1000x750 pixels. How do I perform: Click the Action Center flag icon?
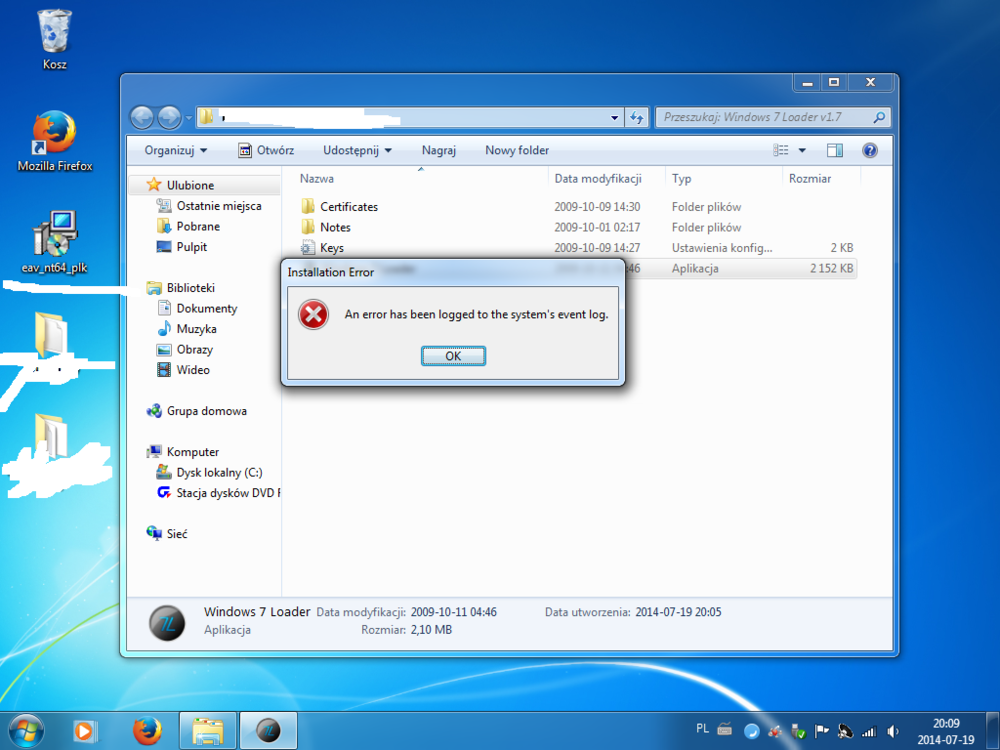pos(822,732)
